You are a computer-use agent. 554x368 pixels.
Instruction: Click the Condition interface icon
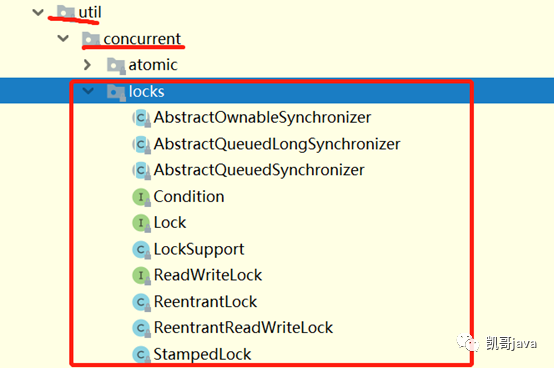pyautogui.click(x=141, y=197)
